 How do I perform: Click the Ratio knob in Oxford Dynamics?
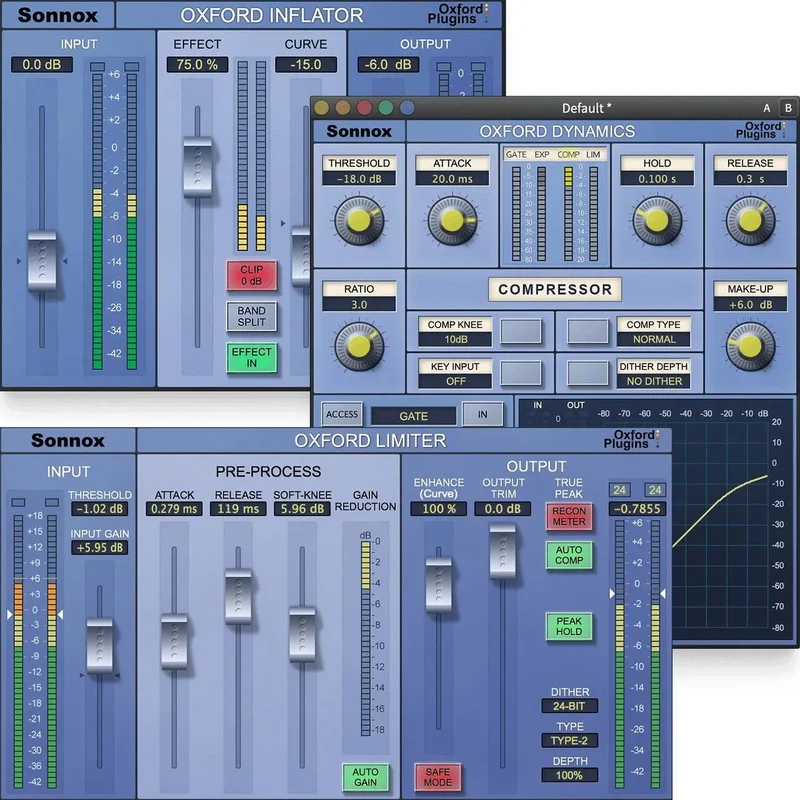pyautogui.click(x=359, y=346)
